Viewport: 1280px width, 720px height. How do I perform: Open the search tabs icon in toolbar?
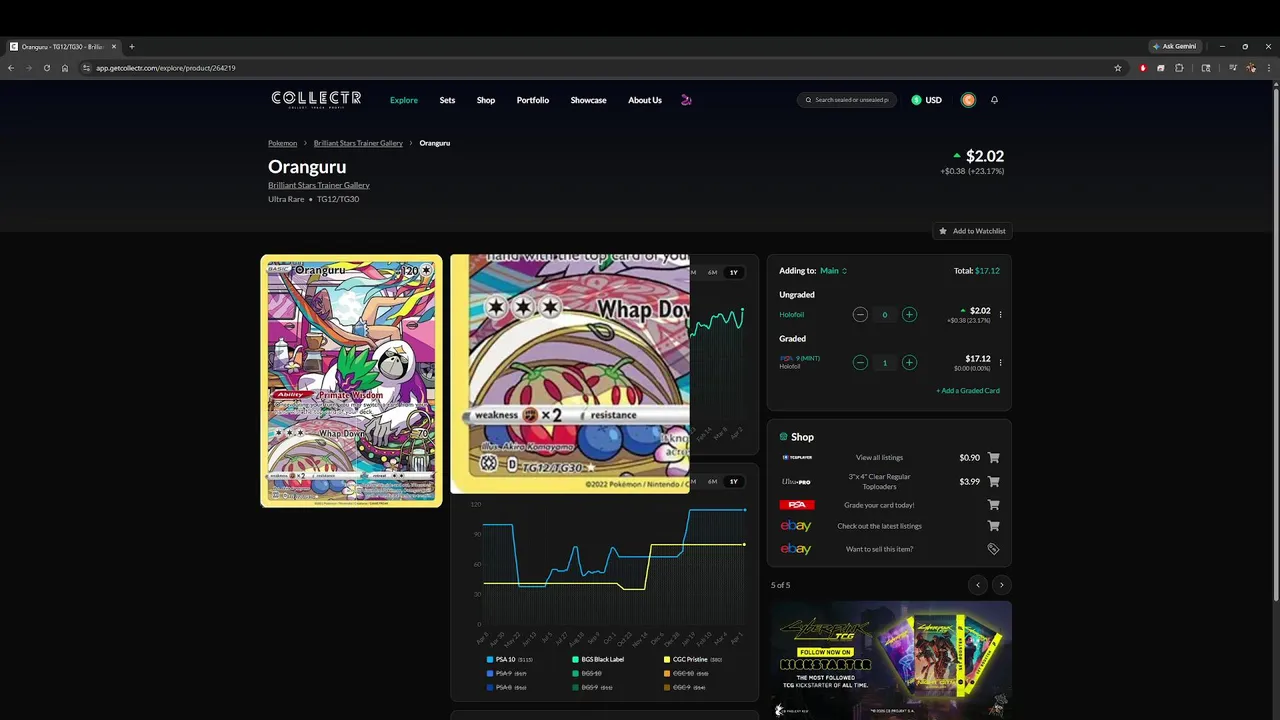coord(1206,68)
